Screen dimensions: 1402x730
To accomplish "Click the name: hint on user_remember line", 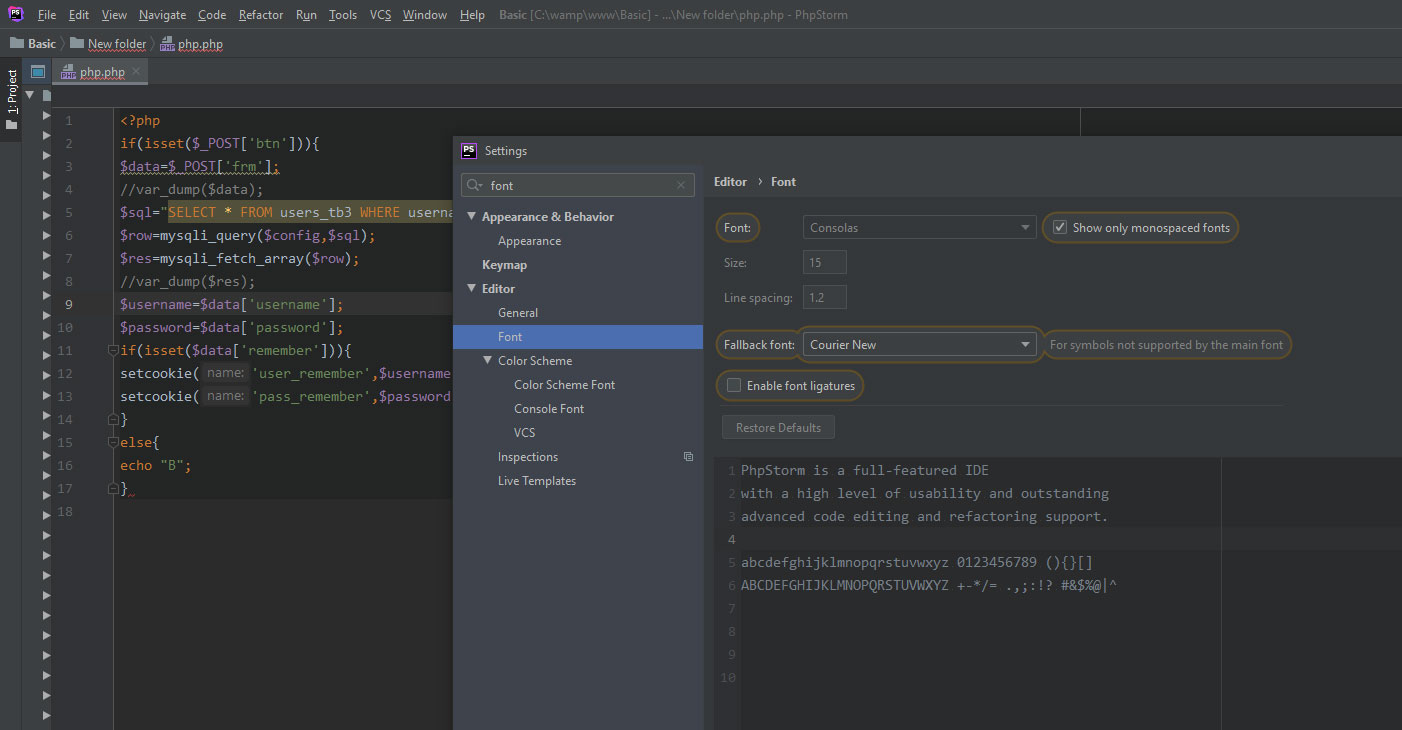I will click(226, 374).
